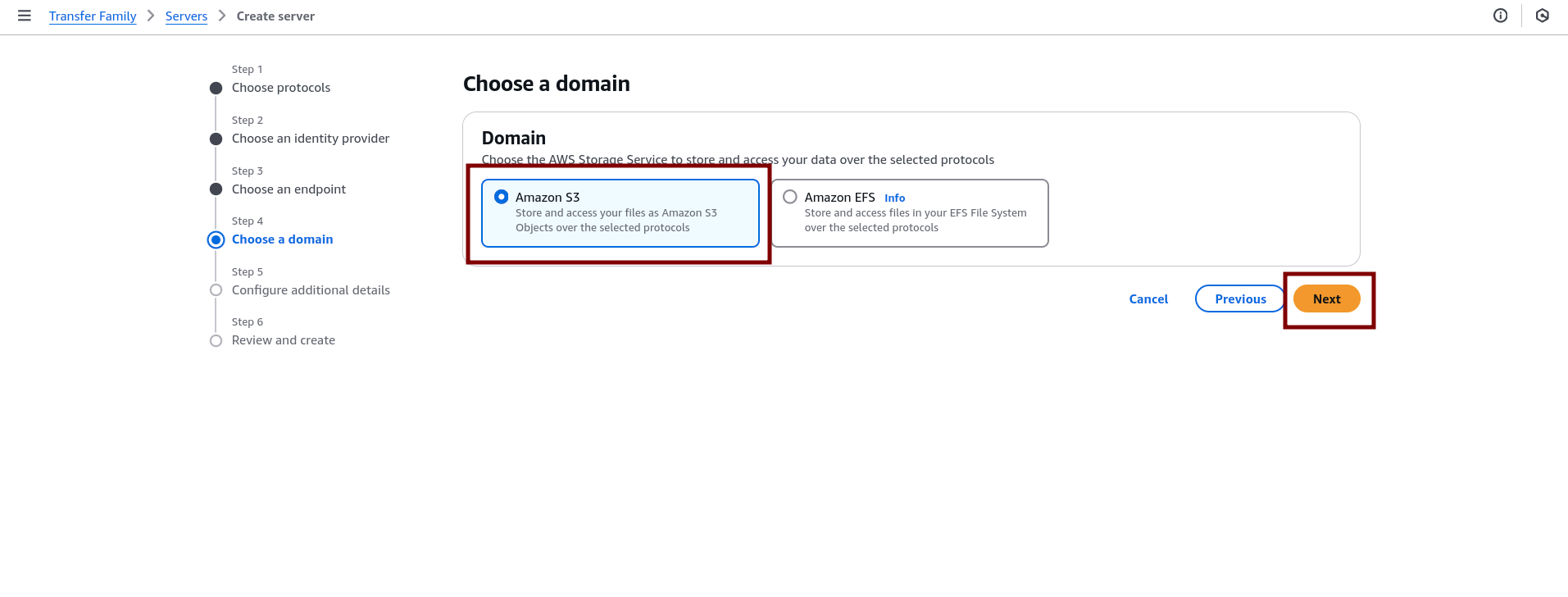Click the Amazon EFS option card description
Screen dimensions: 1568x597
point(915,221)
